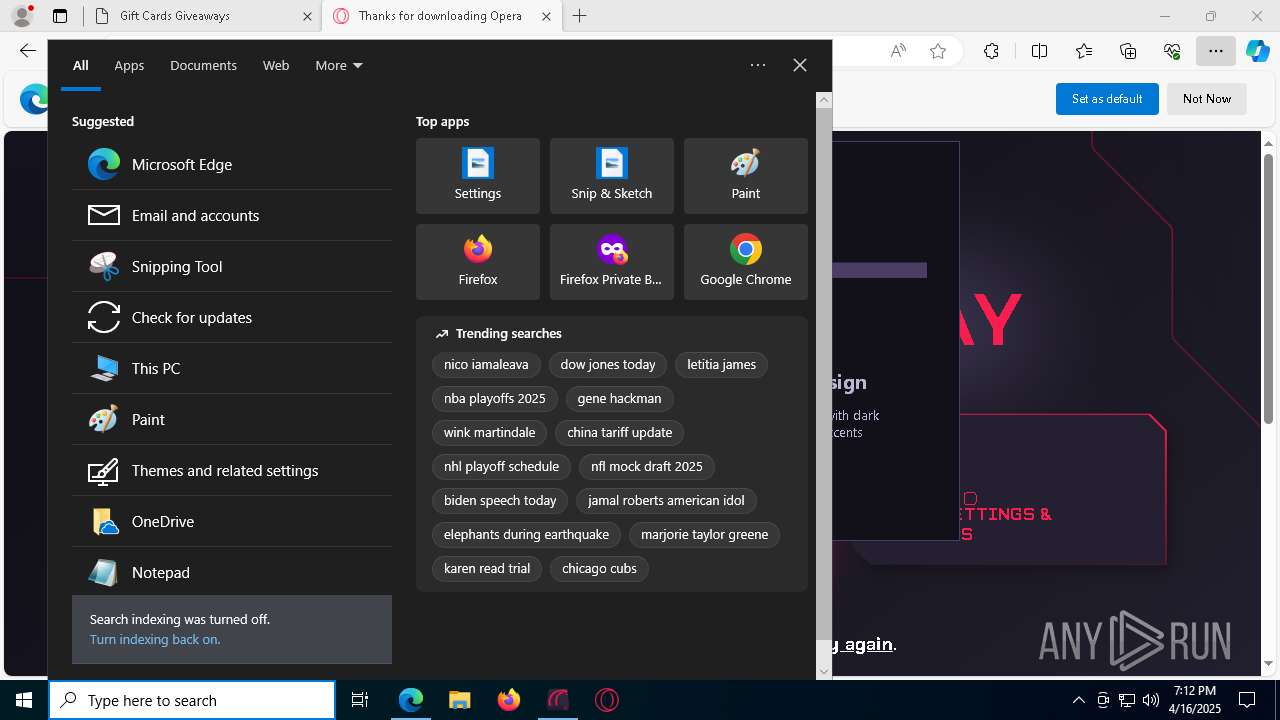Launch Paint from Suggested list
The height and width of the screenshot is (720, 1280).
pyautogui.click(x=232, y=419)
